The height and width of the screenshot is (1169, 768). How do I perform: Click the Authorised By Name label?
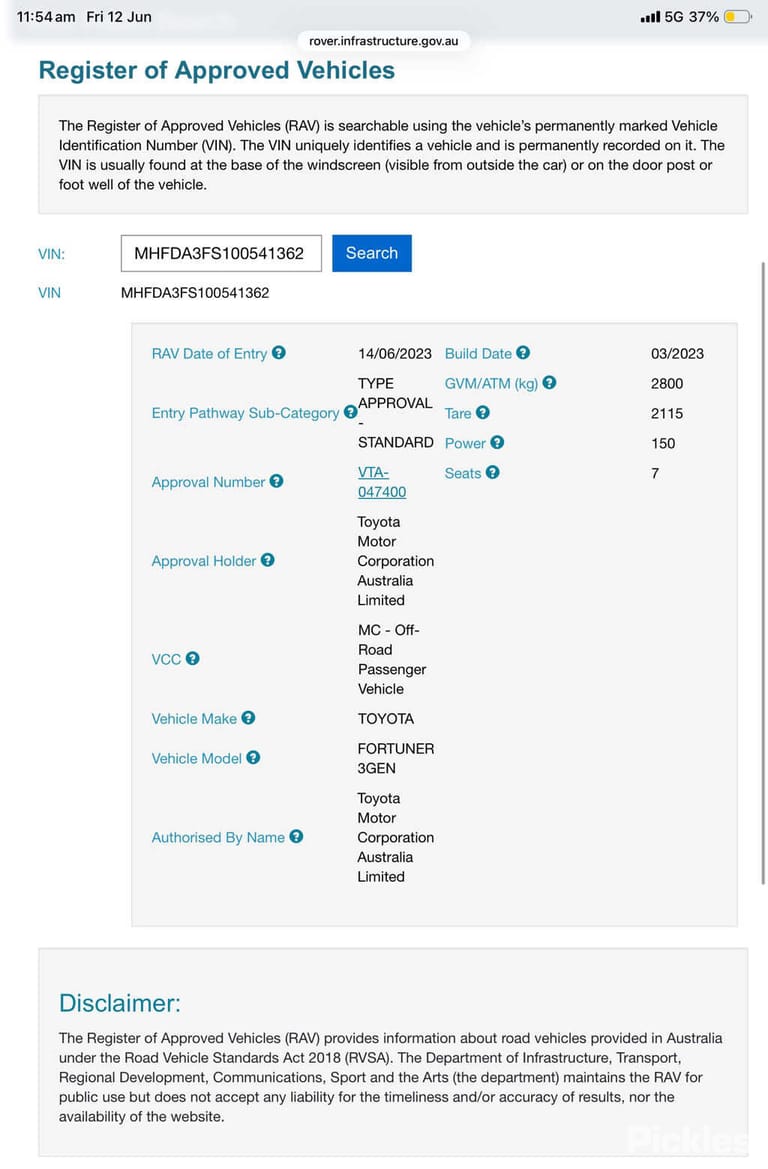point(218,837)
